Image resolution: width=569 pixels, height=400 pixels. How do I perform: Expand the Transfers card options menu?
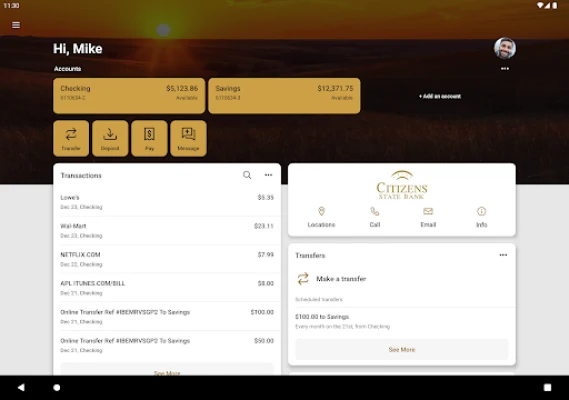pyautogui.click(x=503, y=255)
